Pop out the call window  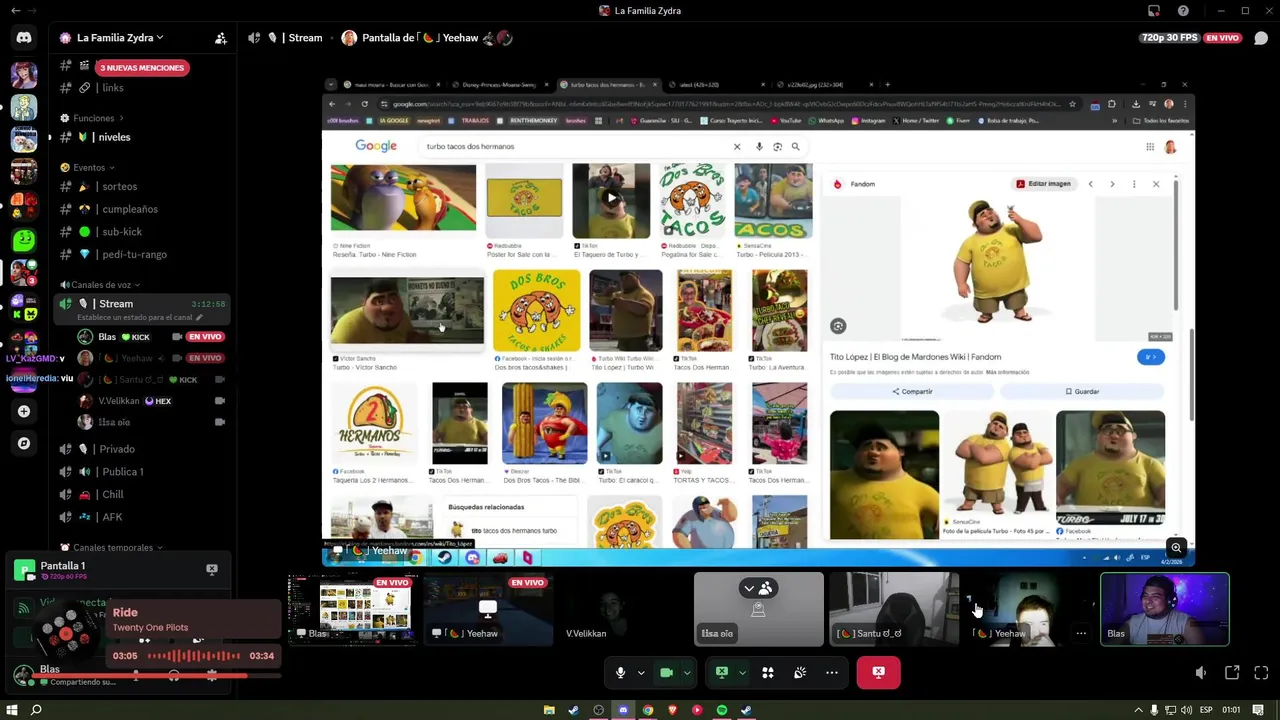click(1232, 673)
